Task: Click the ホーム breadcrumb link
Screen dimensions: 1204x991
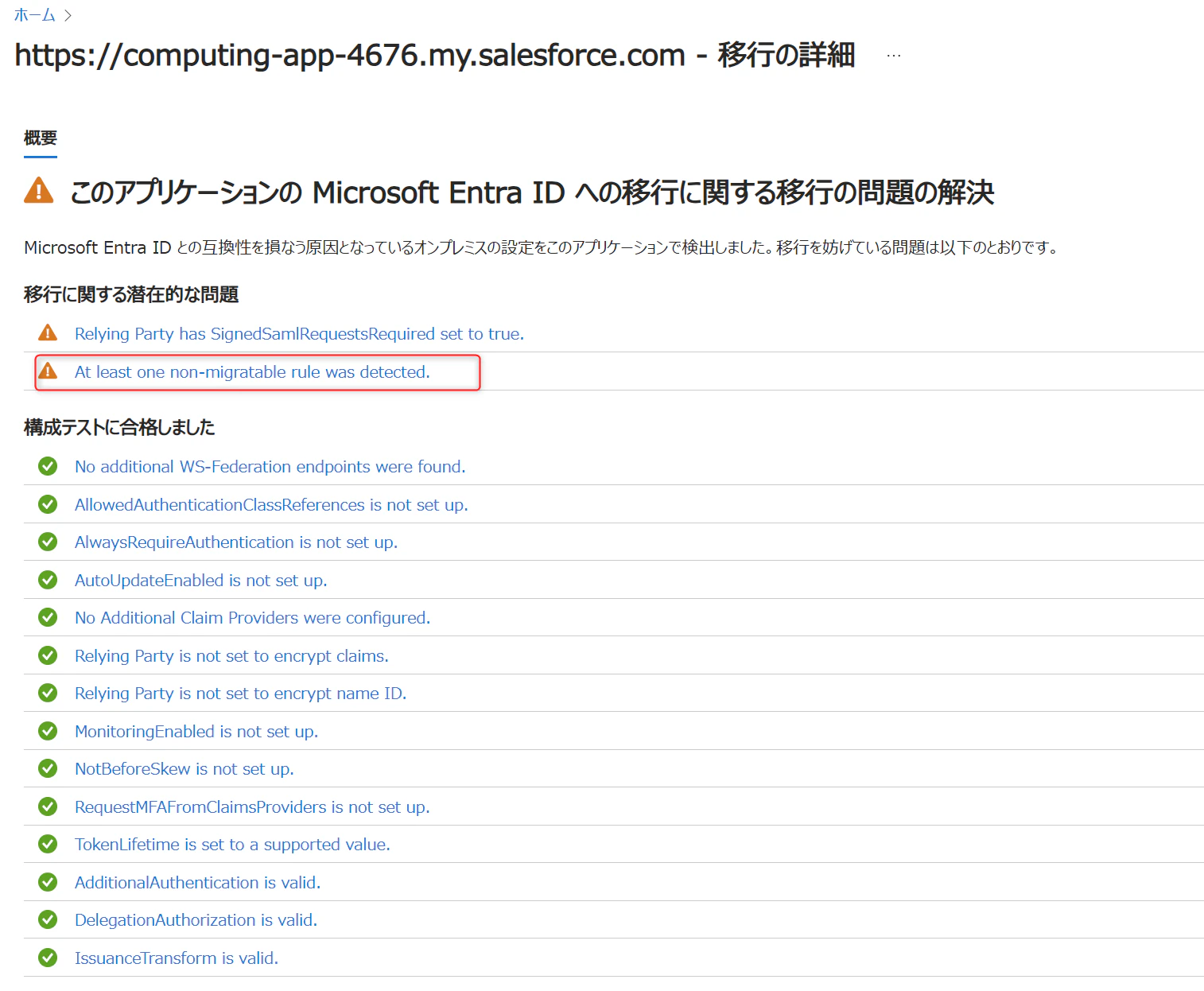Action: coord(34,15)
